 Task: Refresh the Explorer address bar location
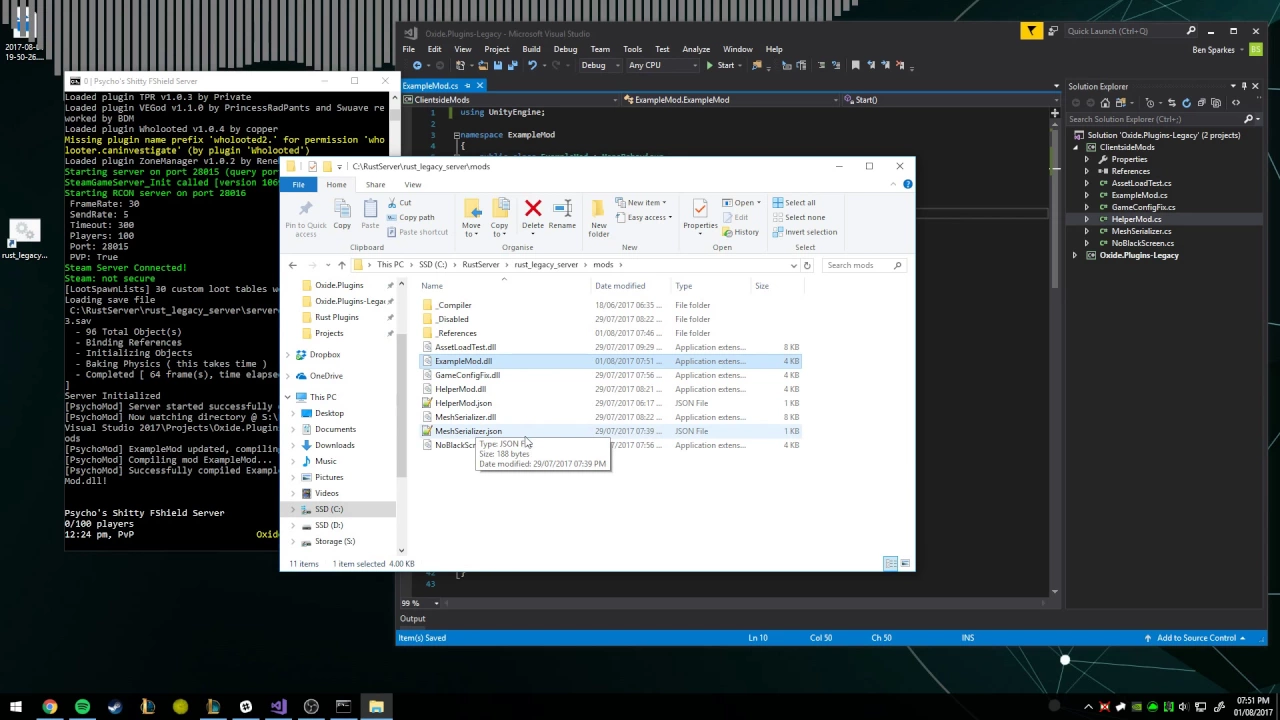pos(807,265)
